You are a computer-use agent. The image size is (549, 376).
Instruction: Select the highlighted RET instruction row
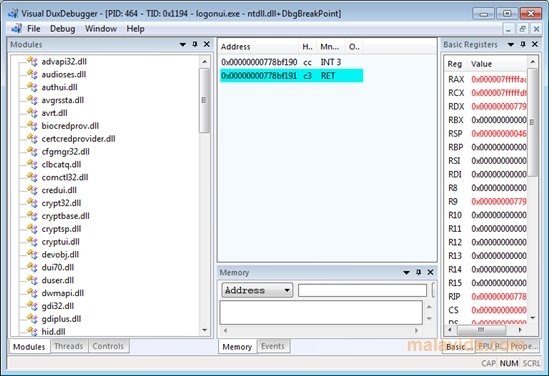292,76
